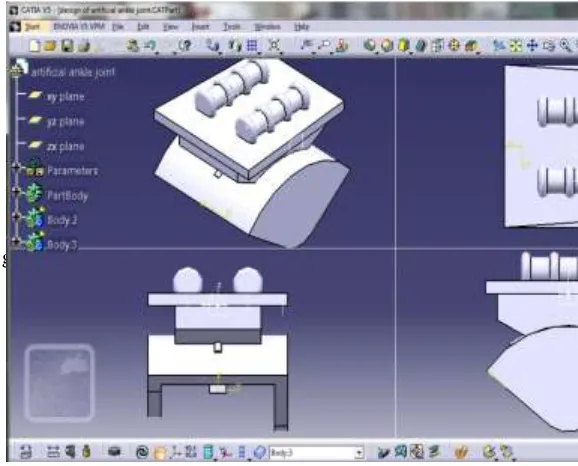Click the bracketed-square icon right of blue grid
Image resolution: width=578 pixels, height=466 pixels.
(x=274, y=46)
